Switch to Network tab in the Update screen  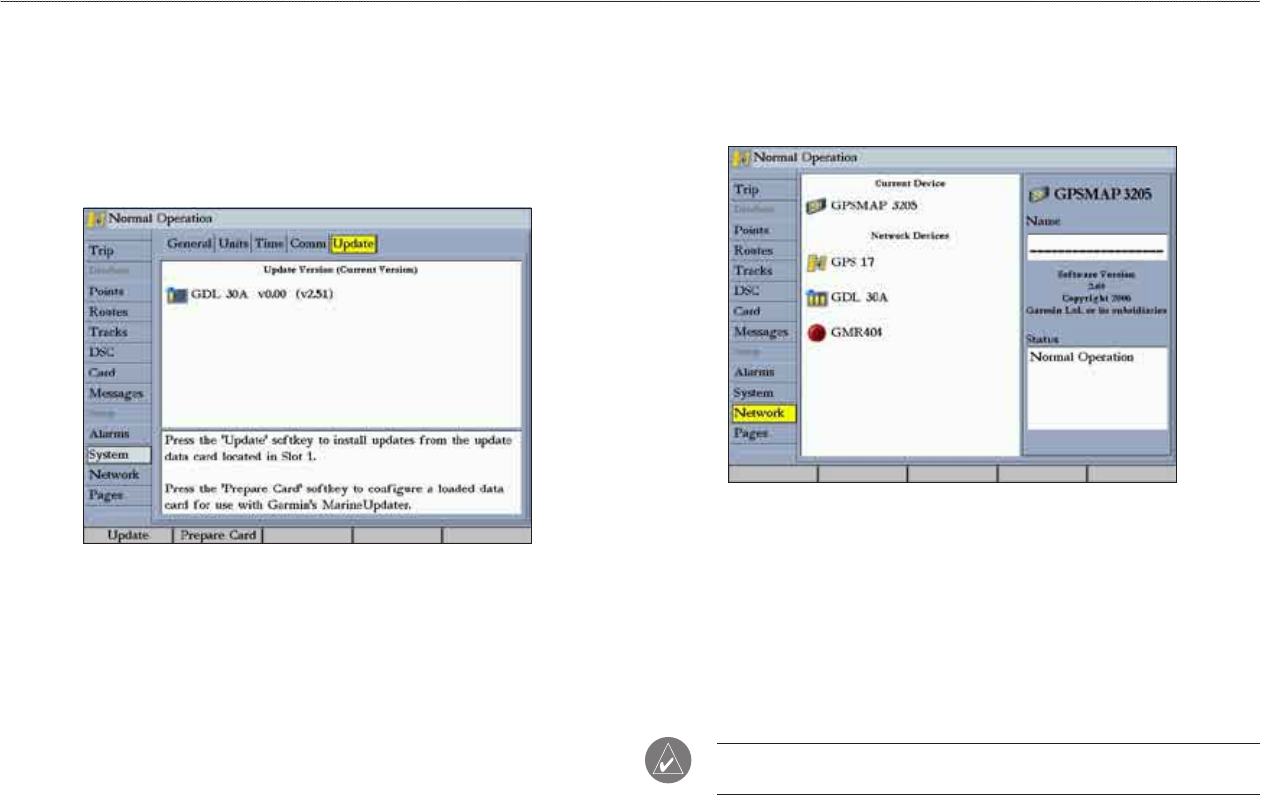(x=117, y=475)
